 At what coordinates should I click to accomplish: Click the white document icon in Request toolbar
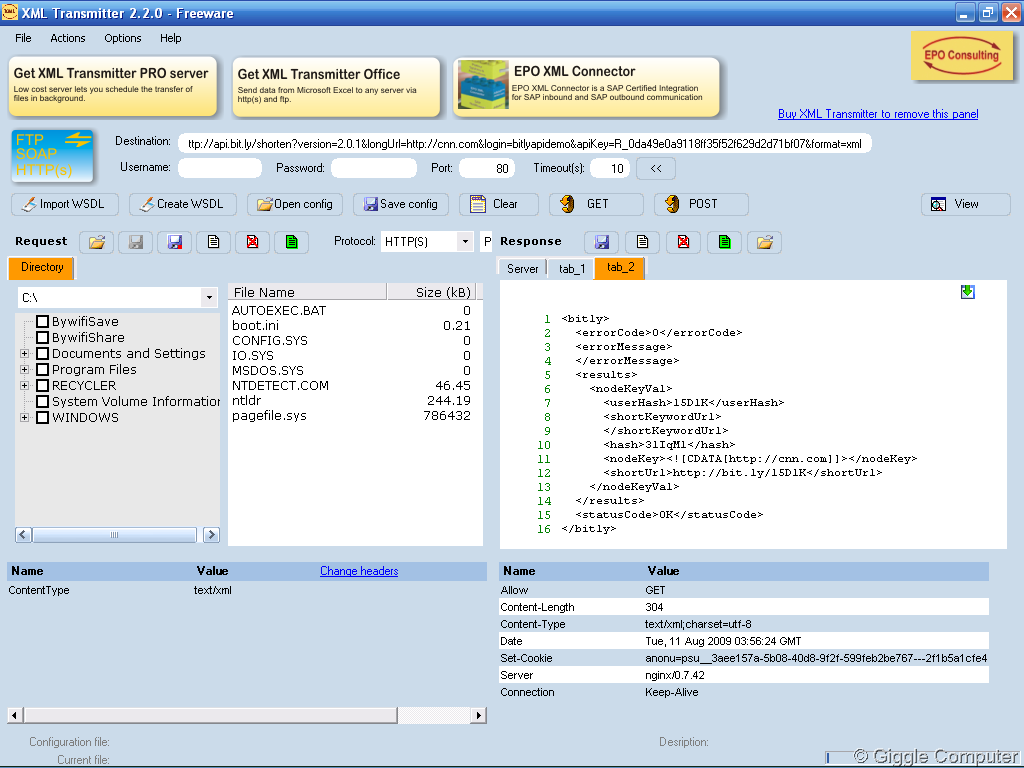[214, 242]
